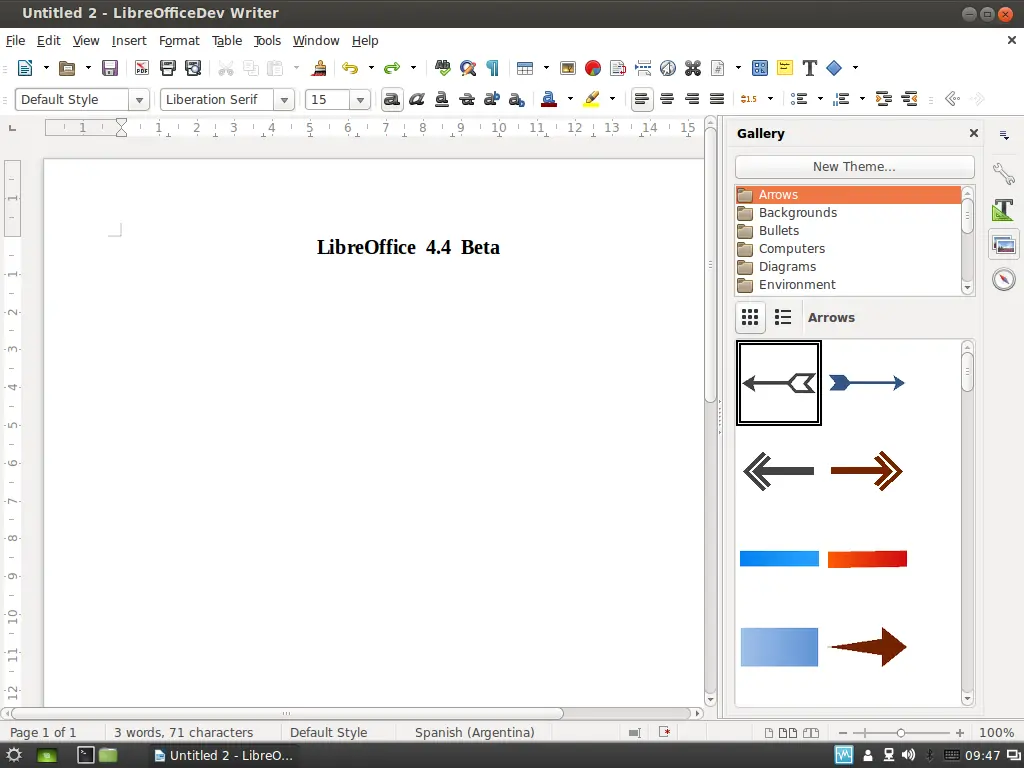The width and height of the screenshot is (1024, 768).
Task: Toggle bulleted list
Action: click(799, 99)
